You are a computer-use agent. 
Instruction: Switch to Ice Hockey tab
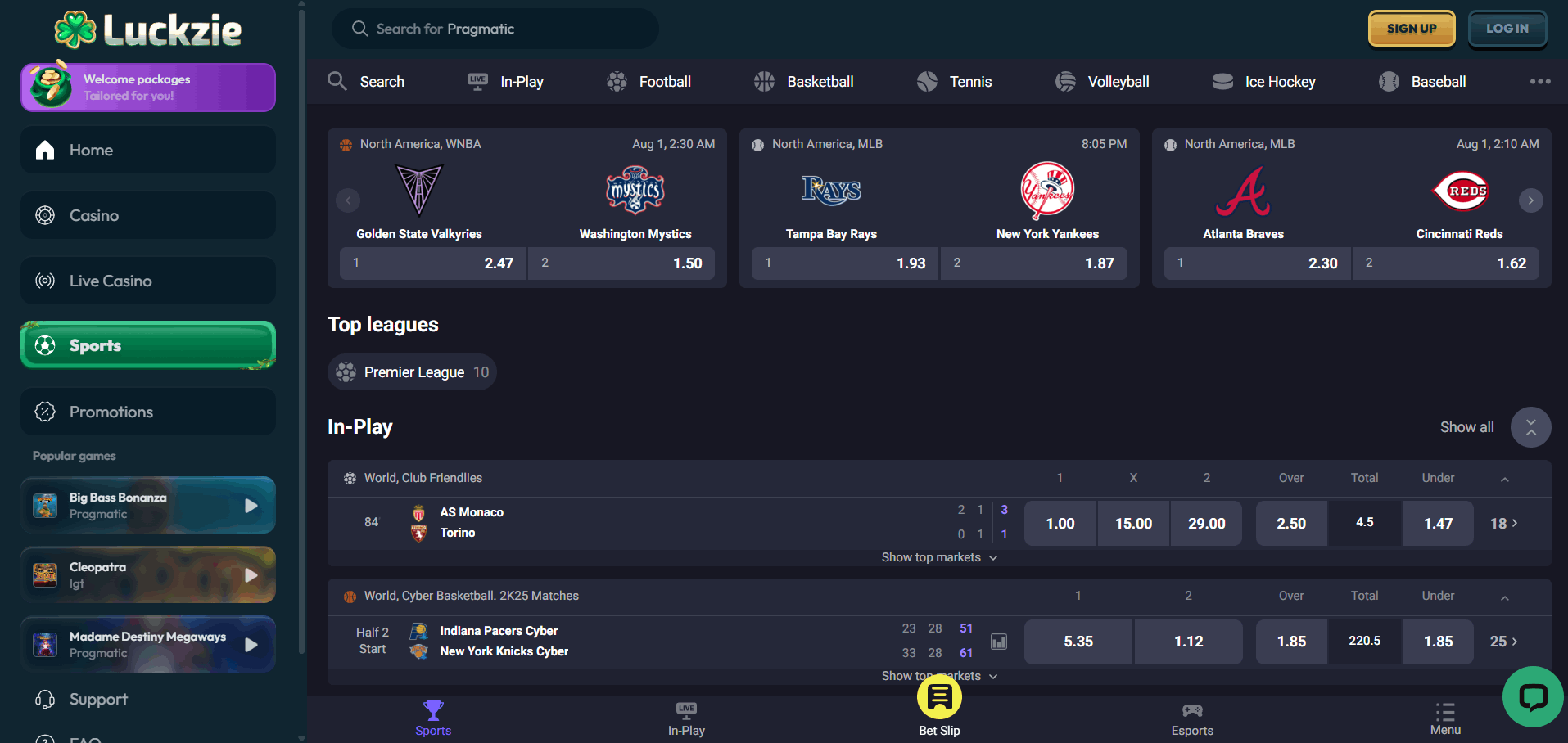pyautogui.click(x=1263, y=82)
